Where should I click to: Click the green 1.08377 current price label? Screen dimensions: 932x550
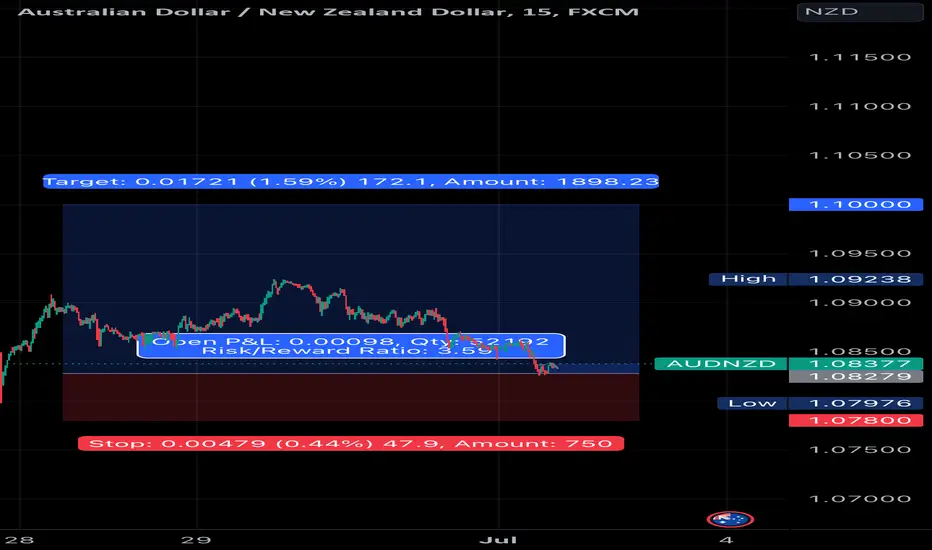[856, 363]
